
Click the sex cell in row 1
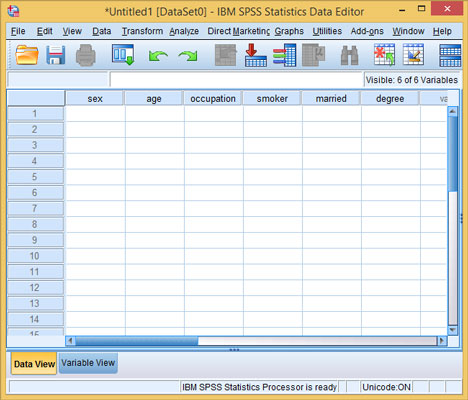pos(95,114)
